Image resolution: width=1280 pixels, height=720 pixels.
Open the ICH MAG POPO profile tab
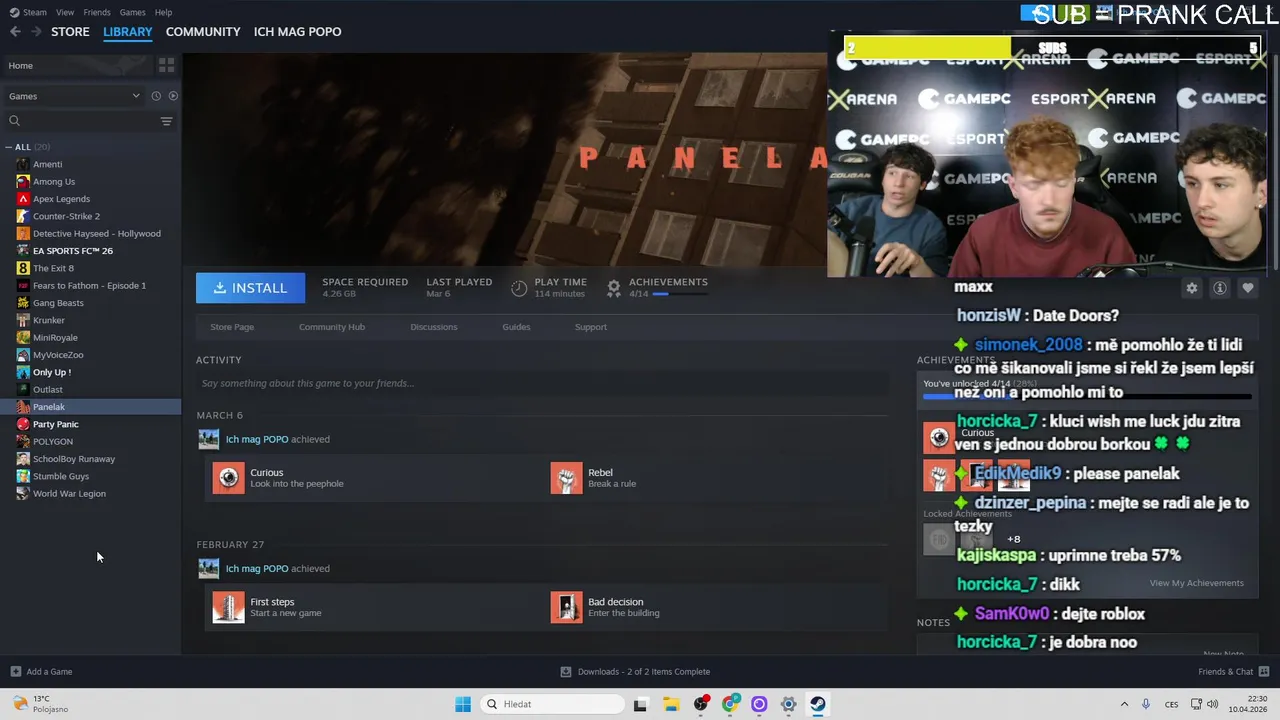[x=297, y=32]
